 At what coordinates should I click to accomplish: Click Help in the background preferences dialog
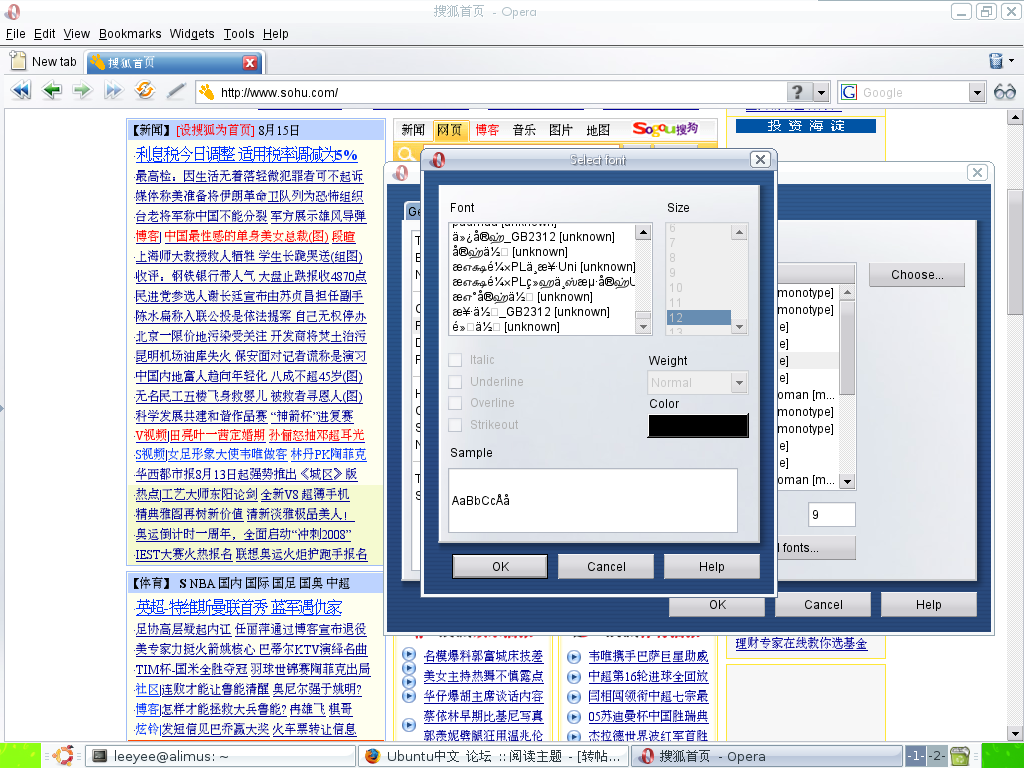[929, 604]
